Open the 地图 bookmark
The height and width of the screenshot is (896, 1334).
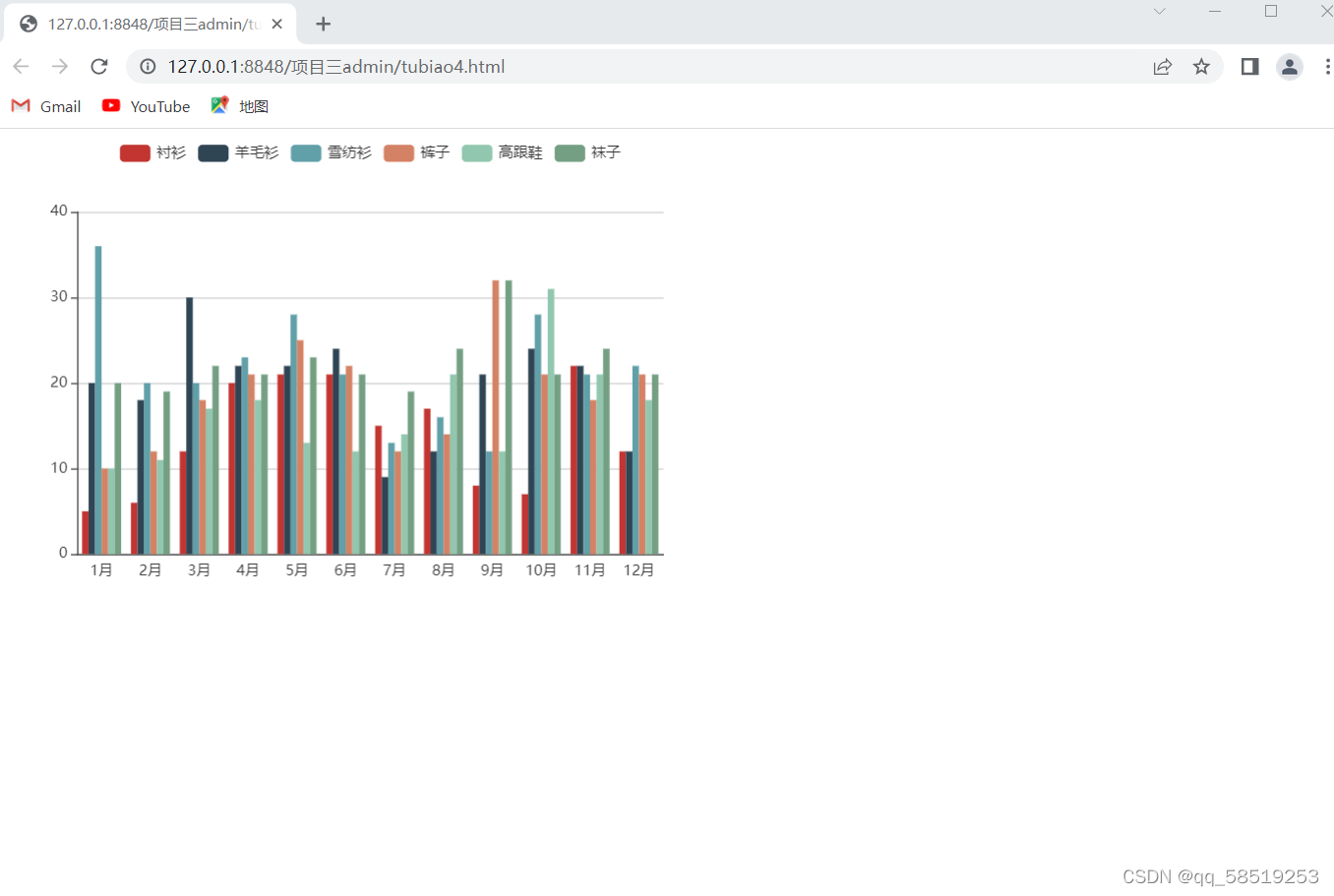pos(239,106)
